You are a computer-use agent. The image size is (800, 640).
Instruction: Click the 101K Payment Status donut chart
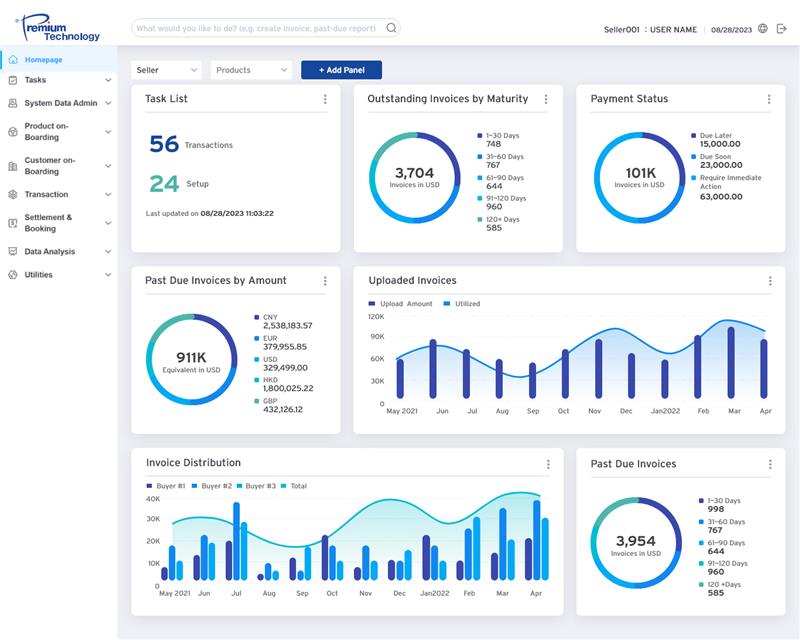tap(639, 178)
